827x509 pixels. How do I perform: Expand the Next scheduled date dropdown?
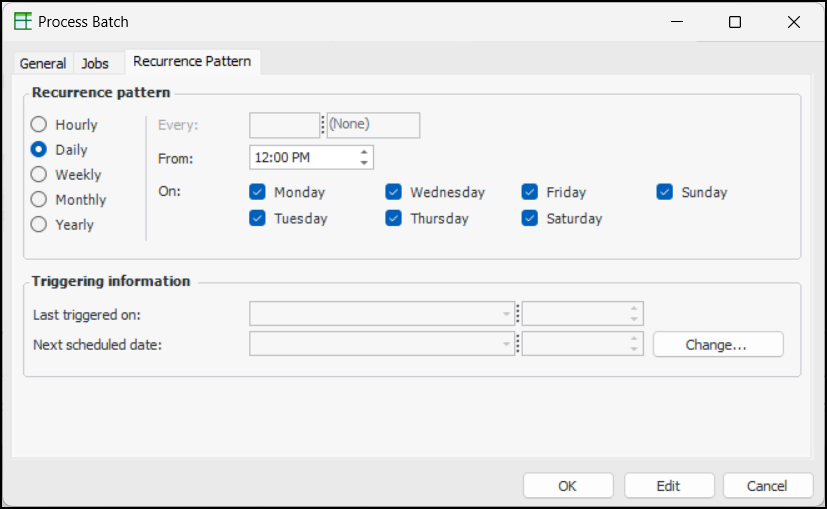[507, 344]
